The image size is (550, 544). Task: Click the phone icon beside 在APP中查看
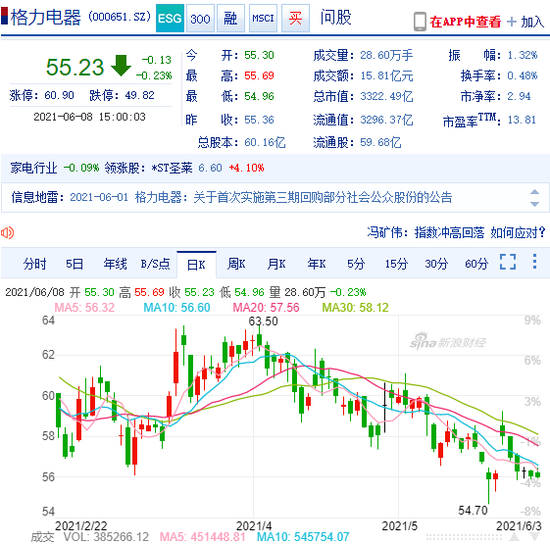pyautogui.click(x=420, y=22)
